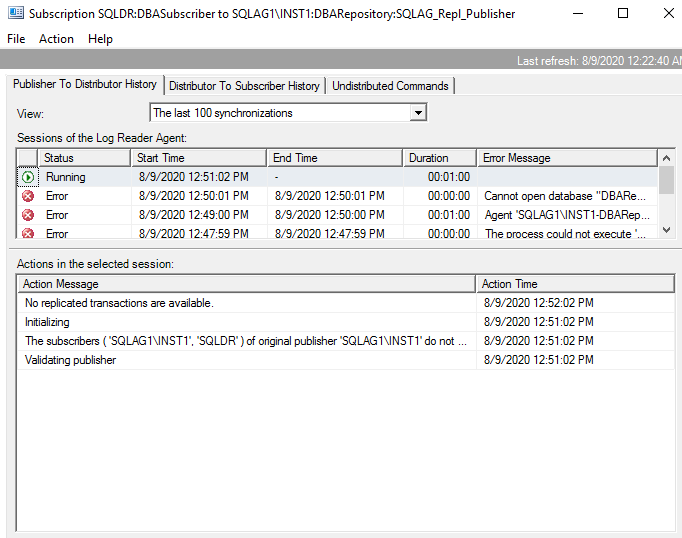
Task: Click the red error icon for 12:50:01 PM session
Action: pyautogui.click(x=27, y=196)
